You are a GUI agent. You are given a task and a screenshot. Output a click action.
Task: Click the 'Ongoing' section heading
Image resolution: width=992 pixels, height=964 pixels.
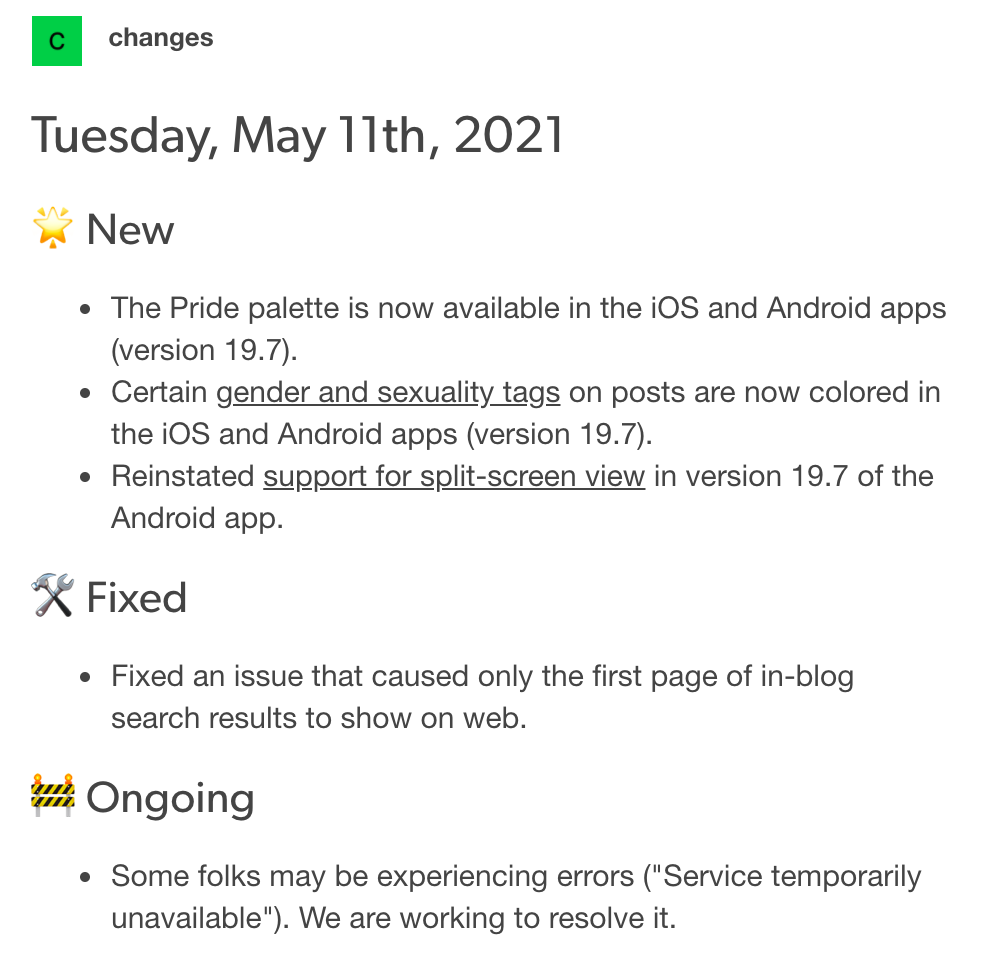[170, 798]
